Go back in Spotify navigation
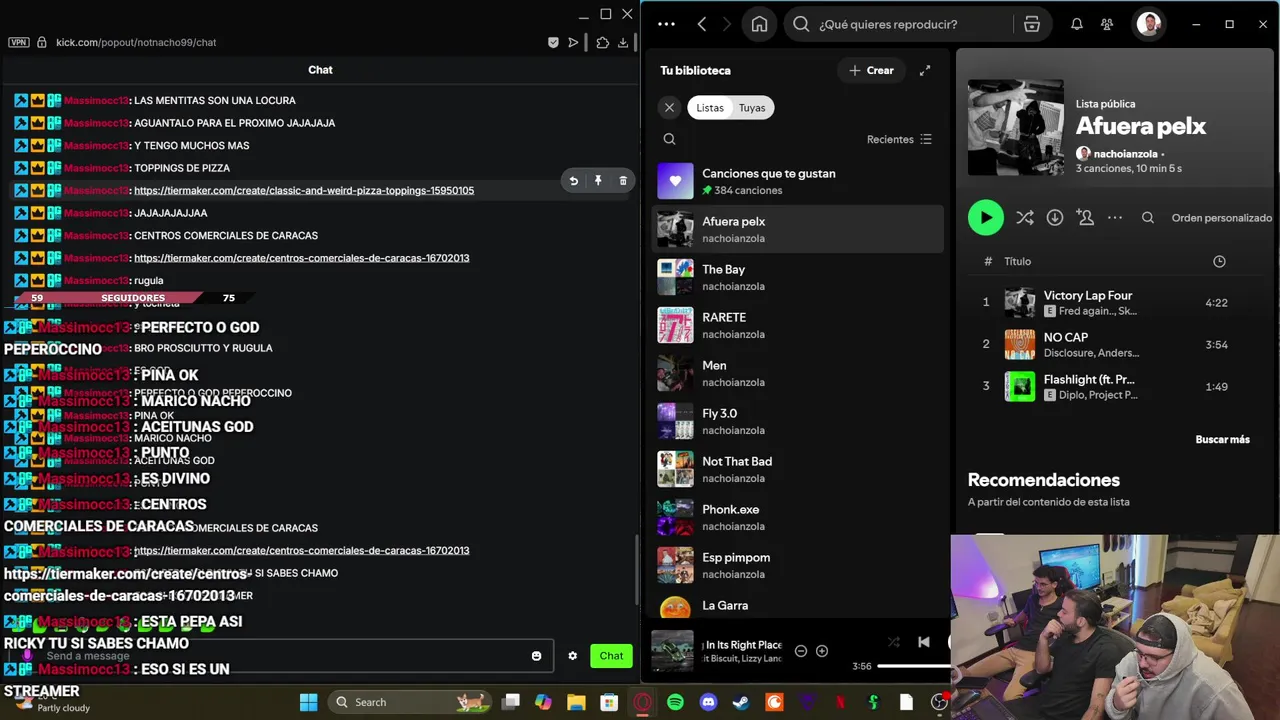 702,24
